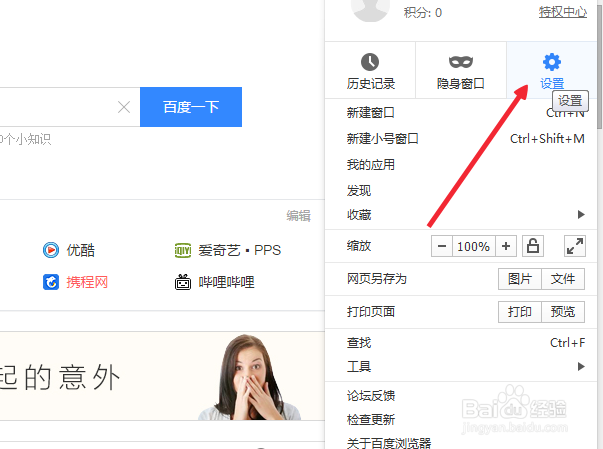Click the 积分: 0 points text
Image resolution: width=603 pixels, height=449 pixels.
(x=423, y=13)
